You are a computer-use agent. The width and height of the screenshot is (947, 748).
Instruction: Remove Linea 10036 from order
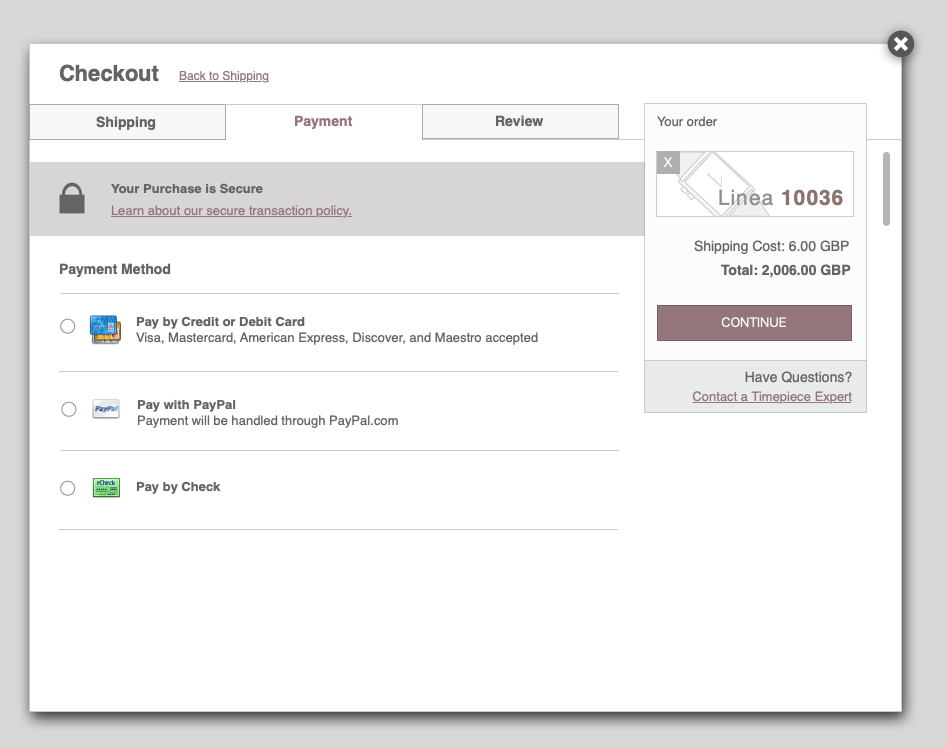pos(668,162)
